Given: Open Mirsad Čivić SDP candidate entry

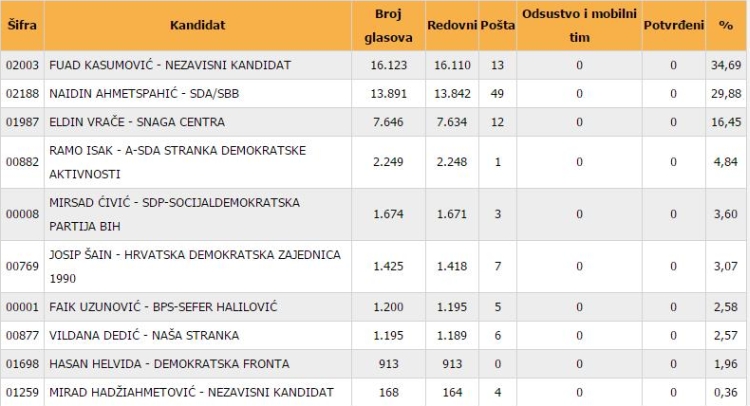Looking at the screenshot, I should [174, 213].
